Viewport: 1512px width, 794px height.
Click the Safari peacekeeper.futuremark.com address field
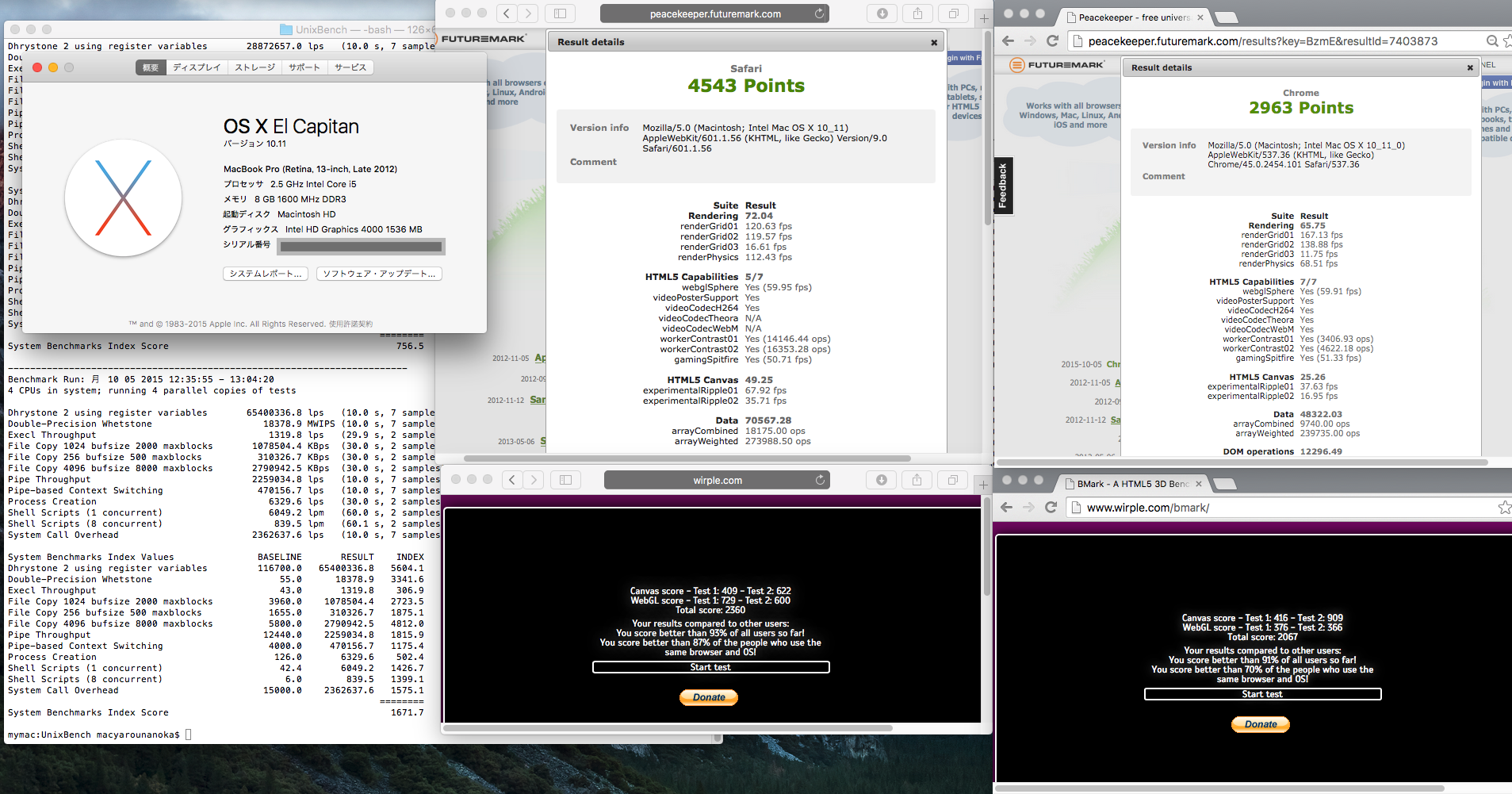click(714, 13)
